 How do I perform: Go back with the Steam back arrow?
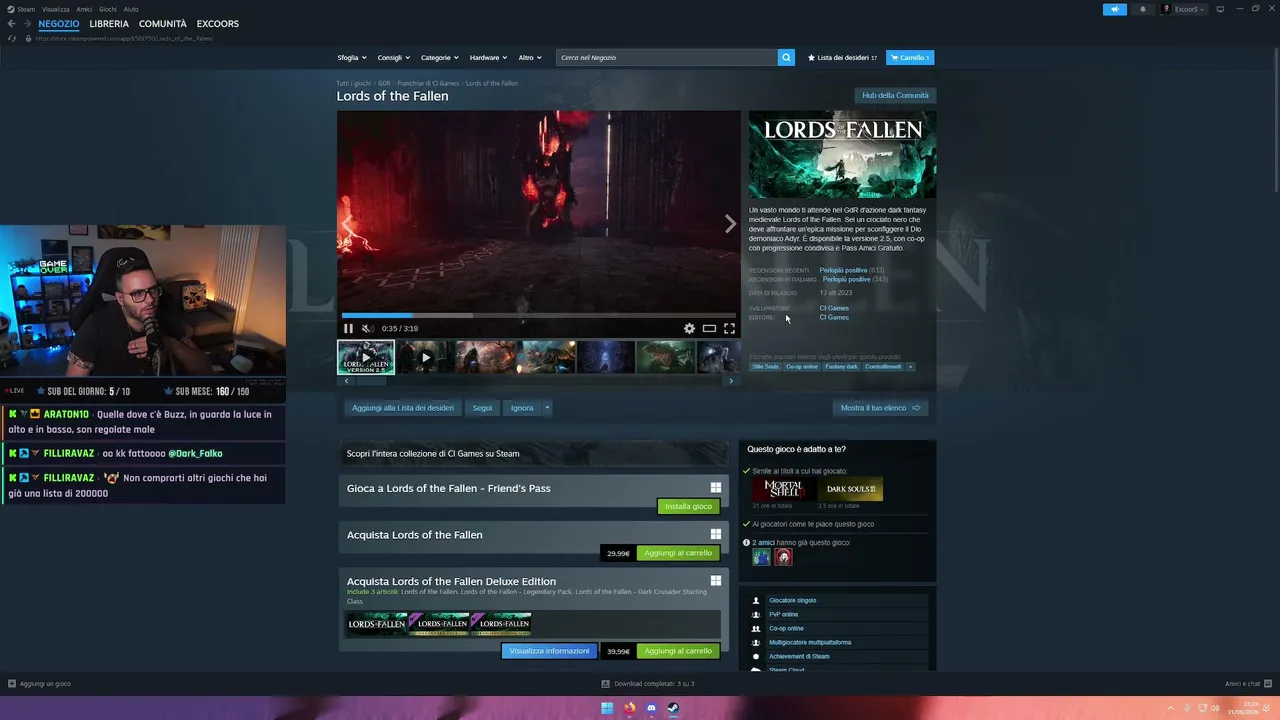point(12,24)
